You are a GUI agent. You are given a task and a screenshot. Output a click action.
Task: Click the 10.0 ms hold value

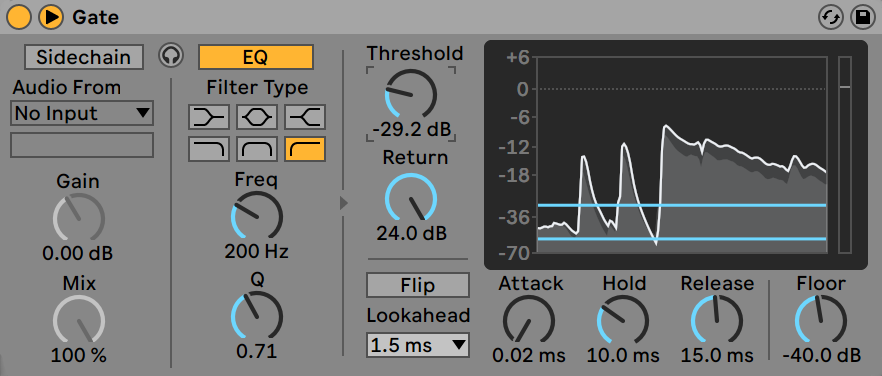tap(623, 356)
